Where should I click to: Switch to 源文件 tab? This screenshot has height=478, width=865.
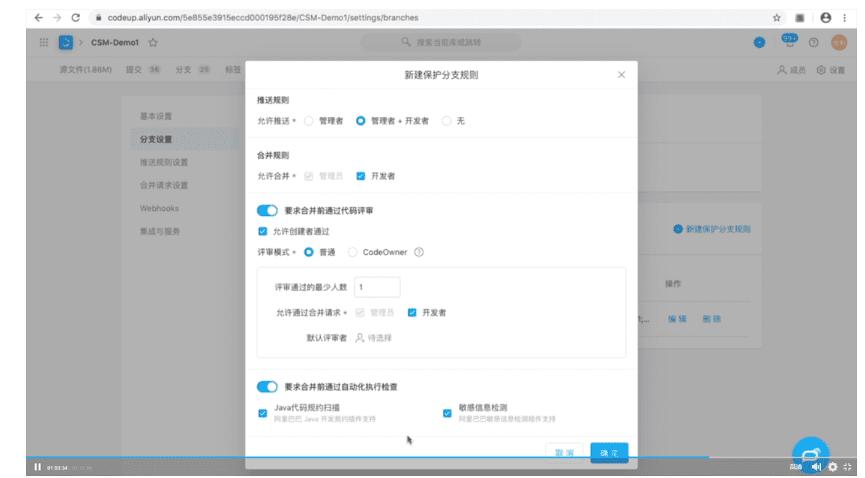tap(86, 70)
